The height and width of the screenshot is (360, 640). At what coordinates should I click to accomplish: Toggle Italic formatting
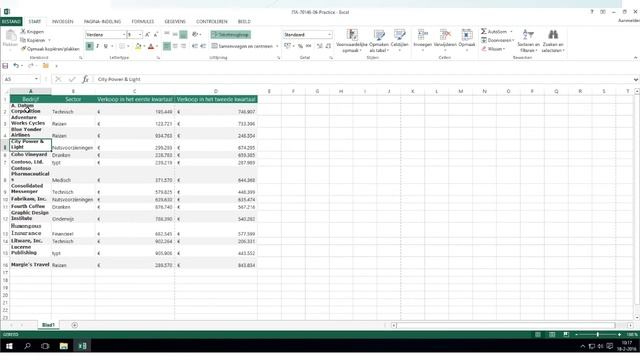click(98, 46)
